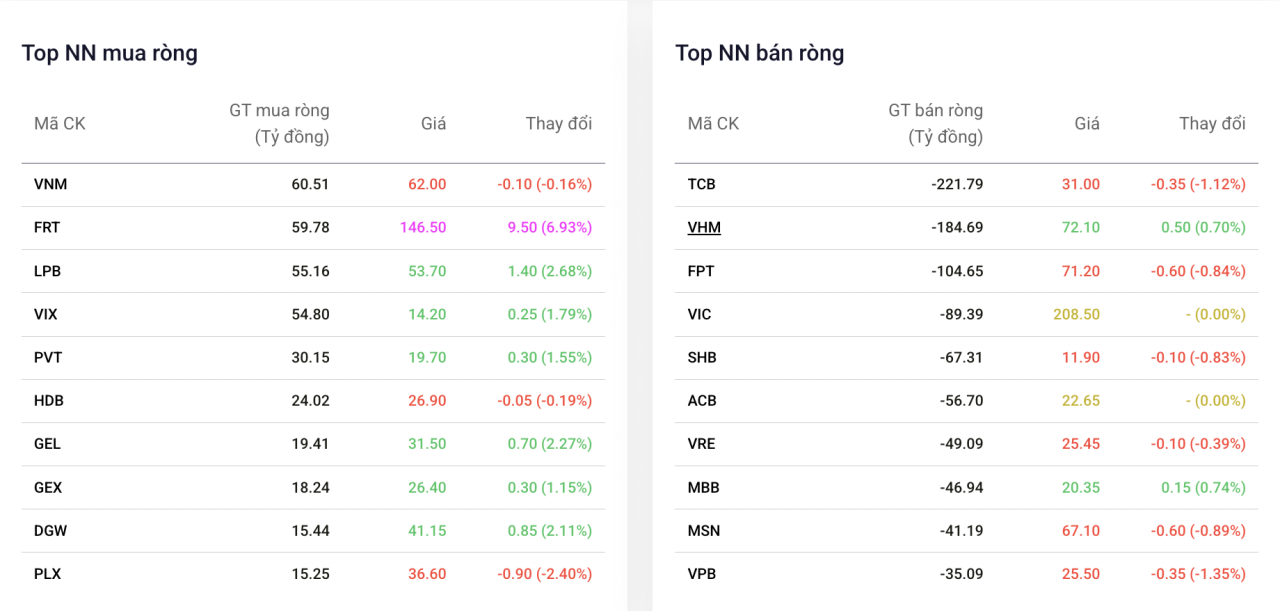The height and width of the screenshot is (611, 1280).
Task: Select VIC price 208.50
Action: [x=1076, y=314]
